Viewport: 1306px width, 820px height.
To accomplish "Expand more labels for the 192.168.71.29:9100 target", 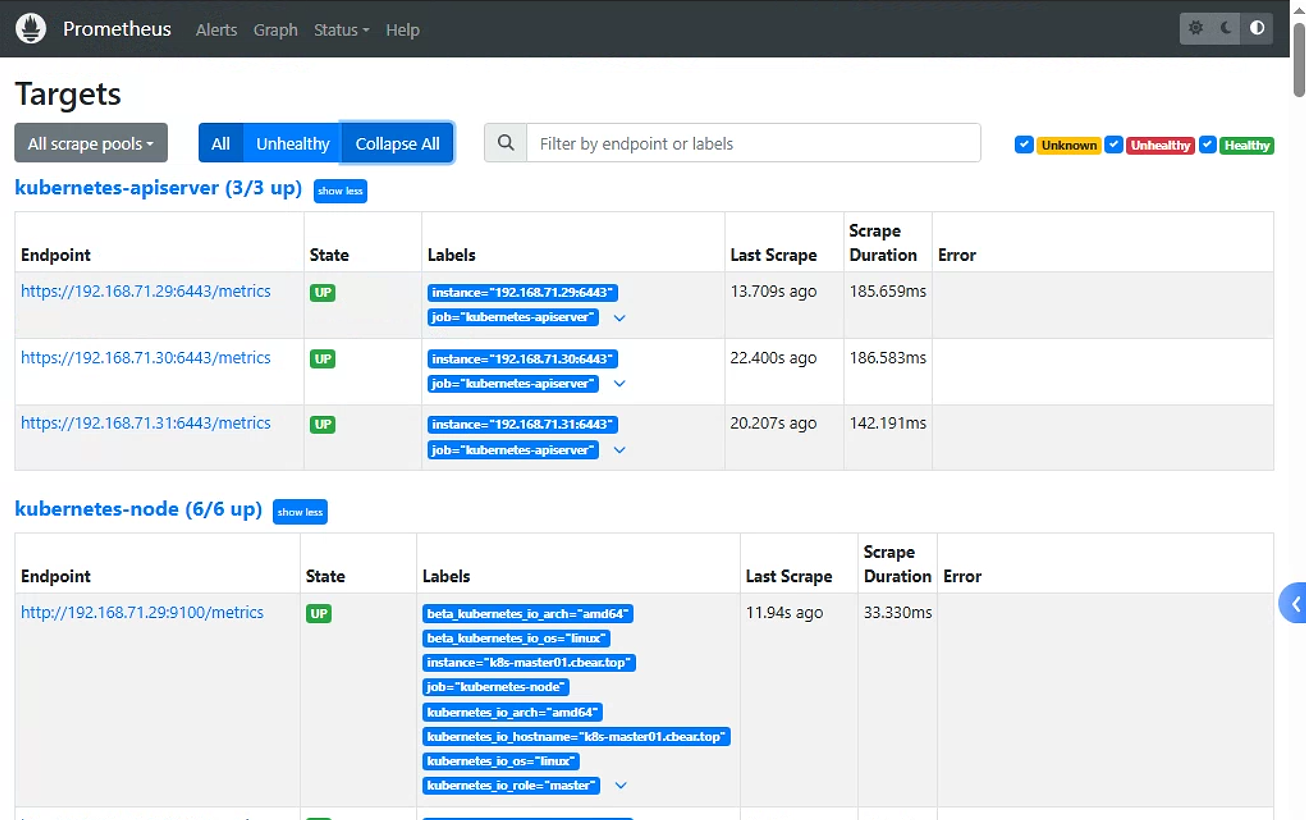I will click(621, 786).
